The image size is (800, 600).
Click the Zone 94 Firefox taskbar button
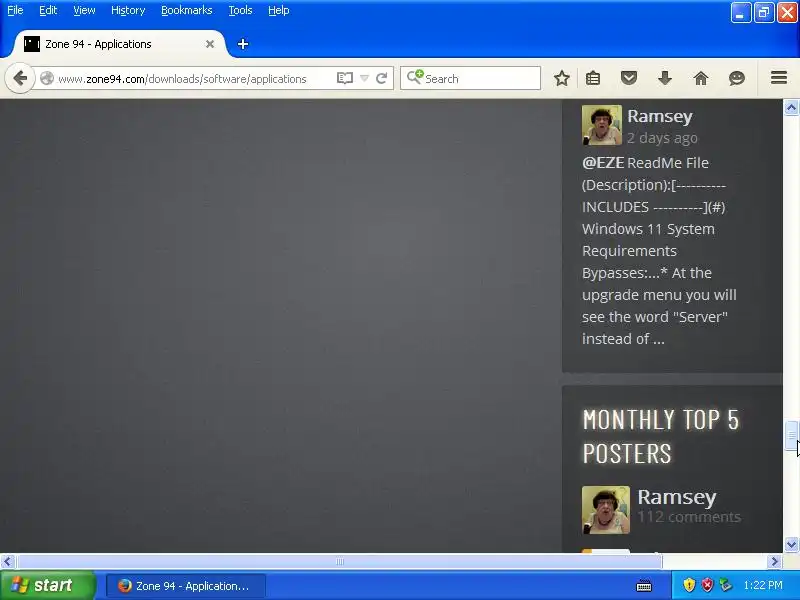(186, 586)
